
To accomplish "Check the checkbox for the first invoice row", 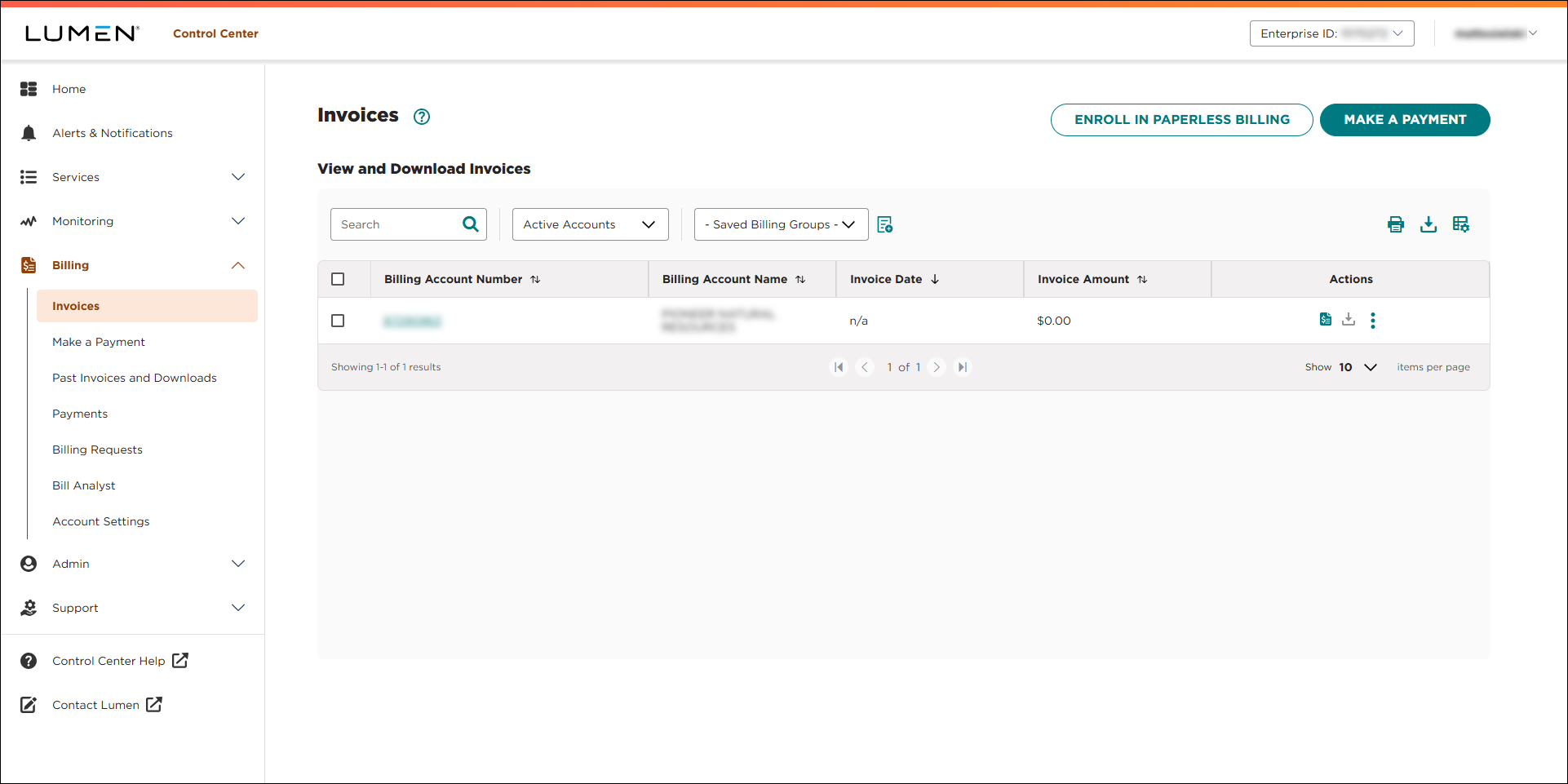I will click(338, 321).
